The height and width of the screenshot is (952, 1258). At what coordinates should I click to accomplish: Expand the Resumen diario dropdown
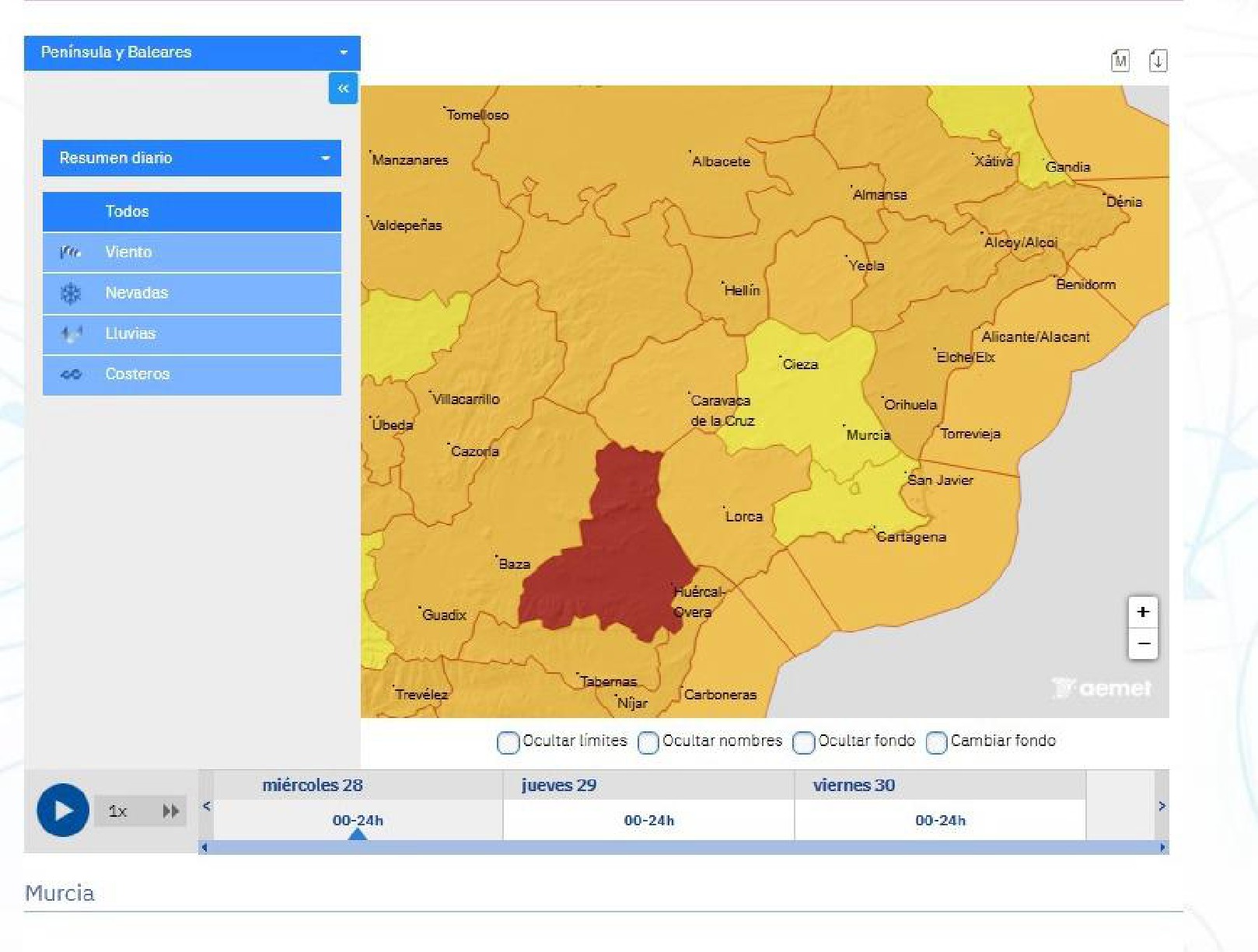191,158
